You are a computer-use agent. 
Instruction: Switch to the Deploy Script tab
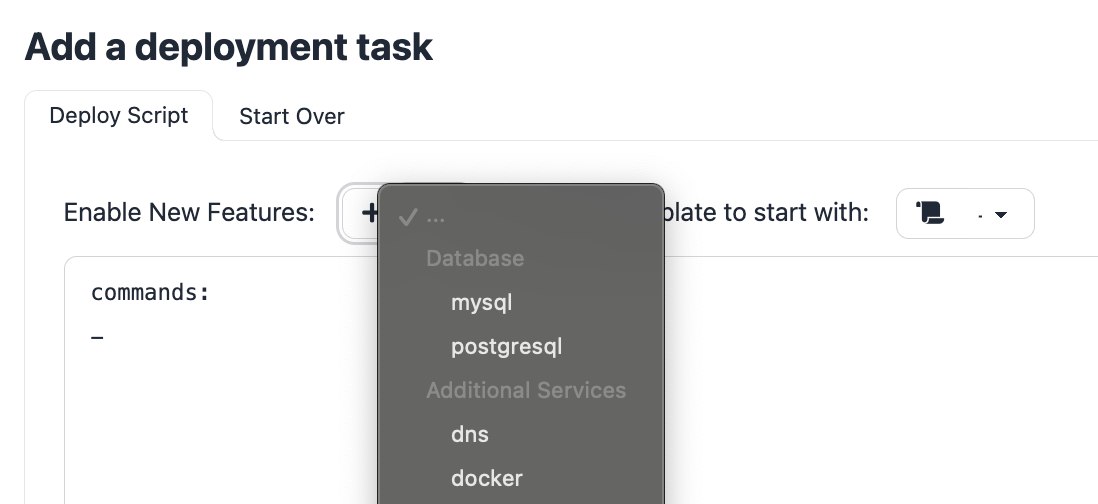pos(119,116)
